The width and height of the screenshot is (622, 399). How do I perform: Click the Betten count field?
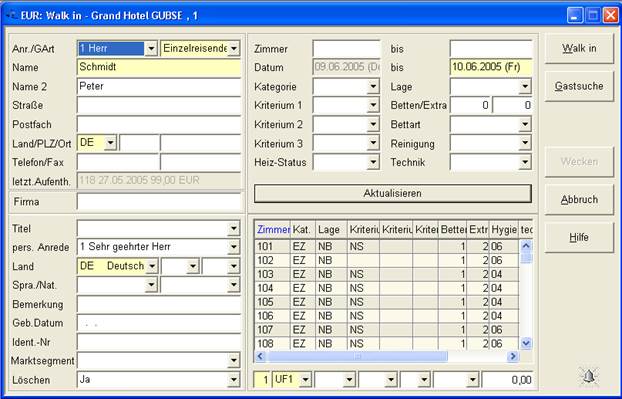(470, 105)
